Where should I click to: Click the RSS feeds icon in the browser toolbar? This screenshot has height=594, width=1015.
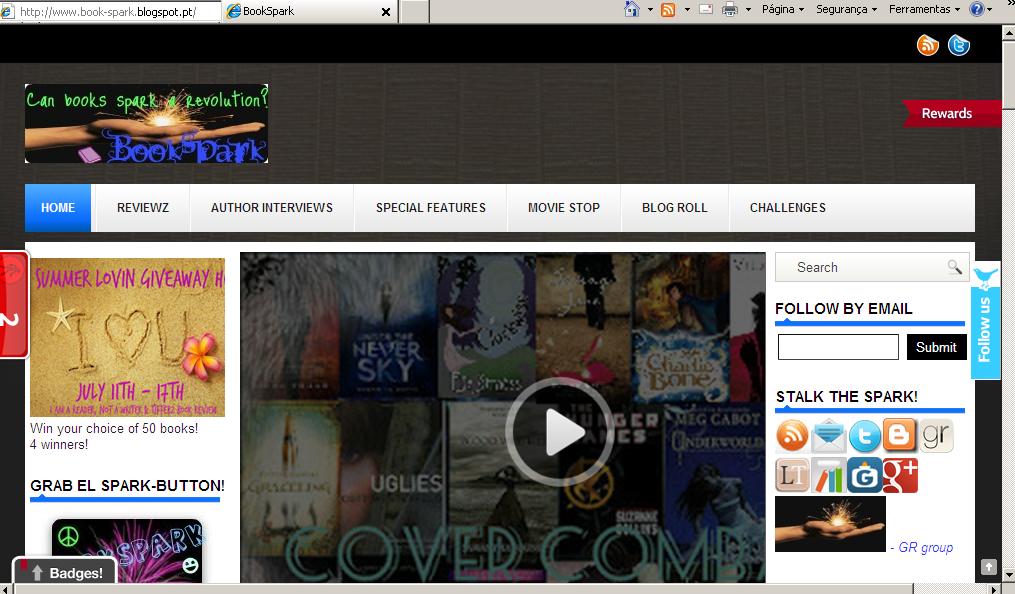click(668, 10)
